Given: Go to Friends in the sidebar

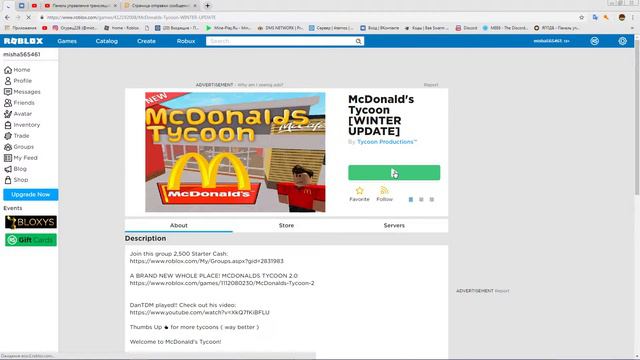Looking at the screenshot, I should coord(19,103).
